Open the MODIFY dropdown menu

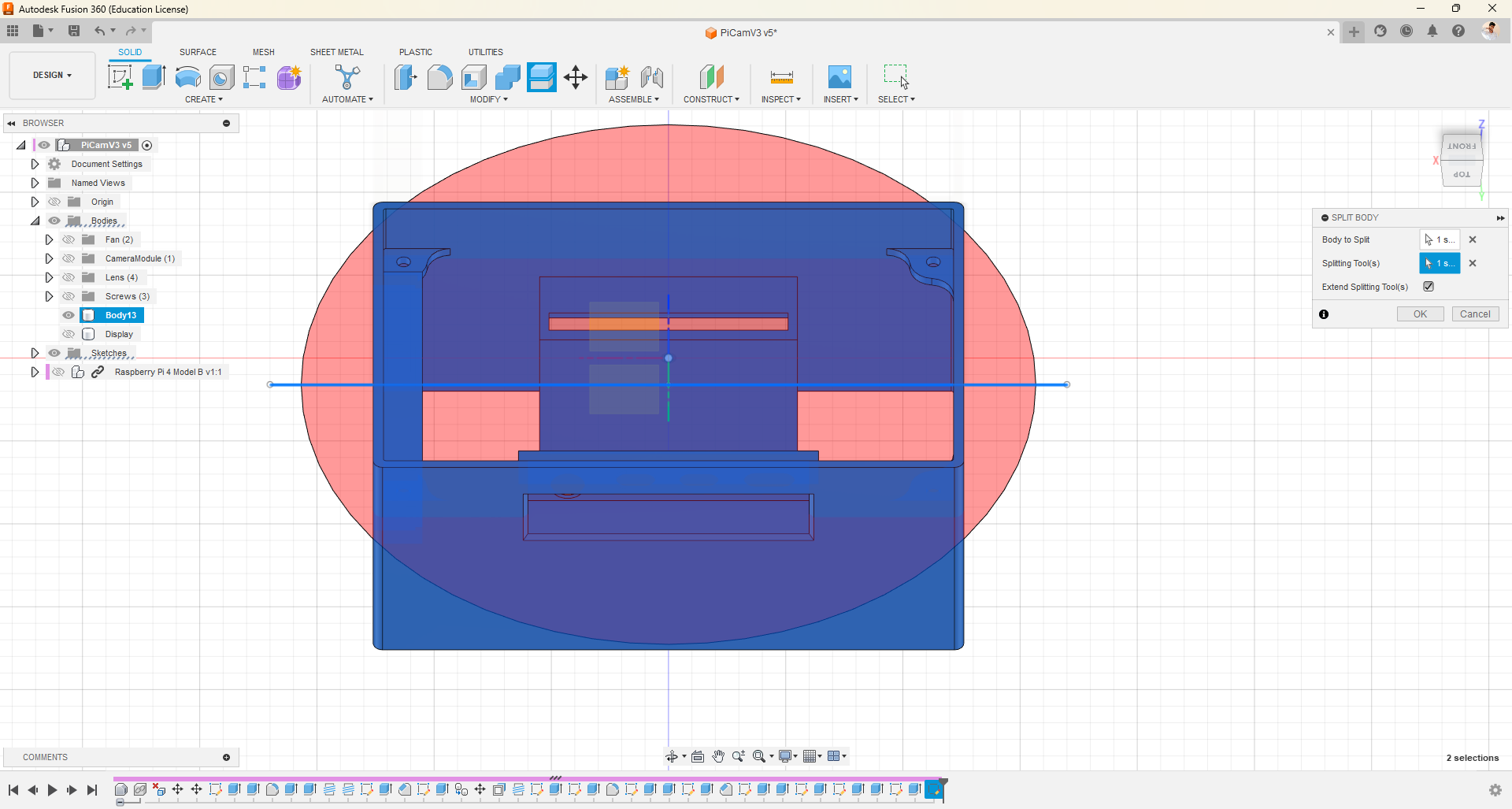coord(489,99)
